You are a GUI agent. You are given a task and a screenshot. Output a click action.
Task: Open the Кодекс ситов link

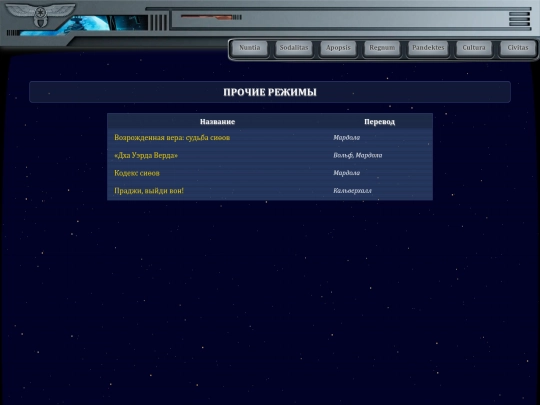pos(137,173)
